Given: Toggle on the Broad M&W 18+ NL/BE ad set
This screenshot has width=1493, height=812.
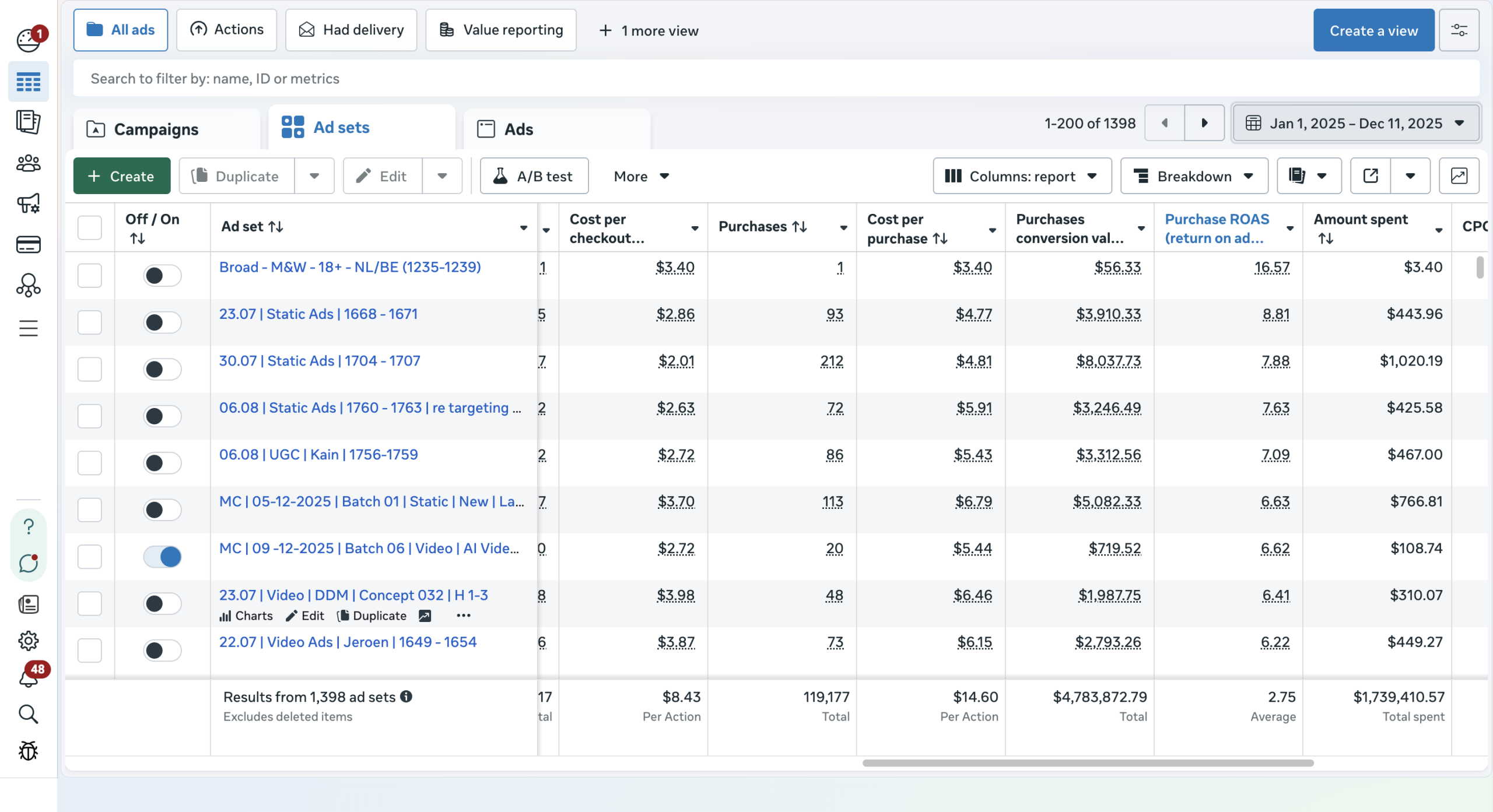Looking at the screenshot, I should click(162, 276).
